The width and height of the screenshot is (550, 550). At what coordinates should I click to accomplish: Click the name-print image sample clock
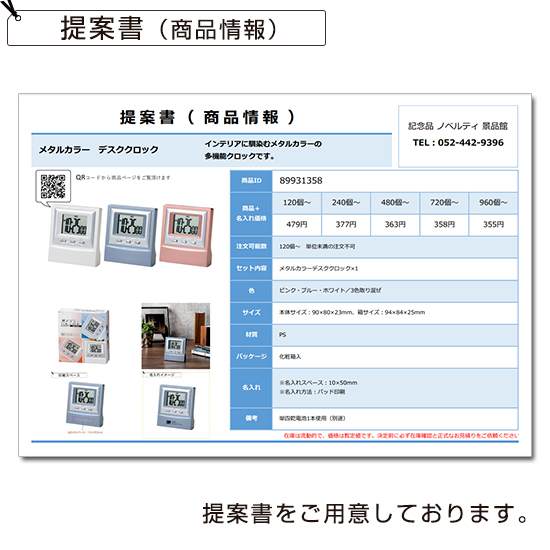[x=176, y=407]
